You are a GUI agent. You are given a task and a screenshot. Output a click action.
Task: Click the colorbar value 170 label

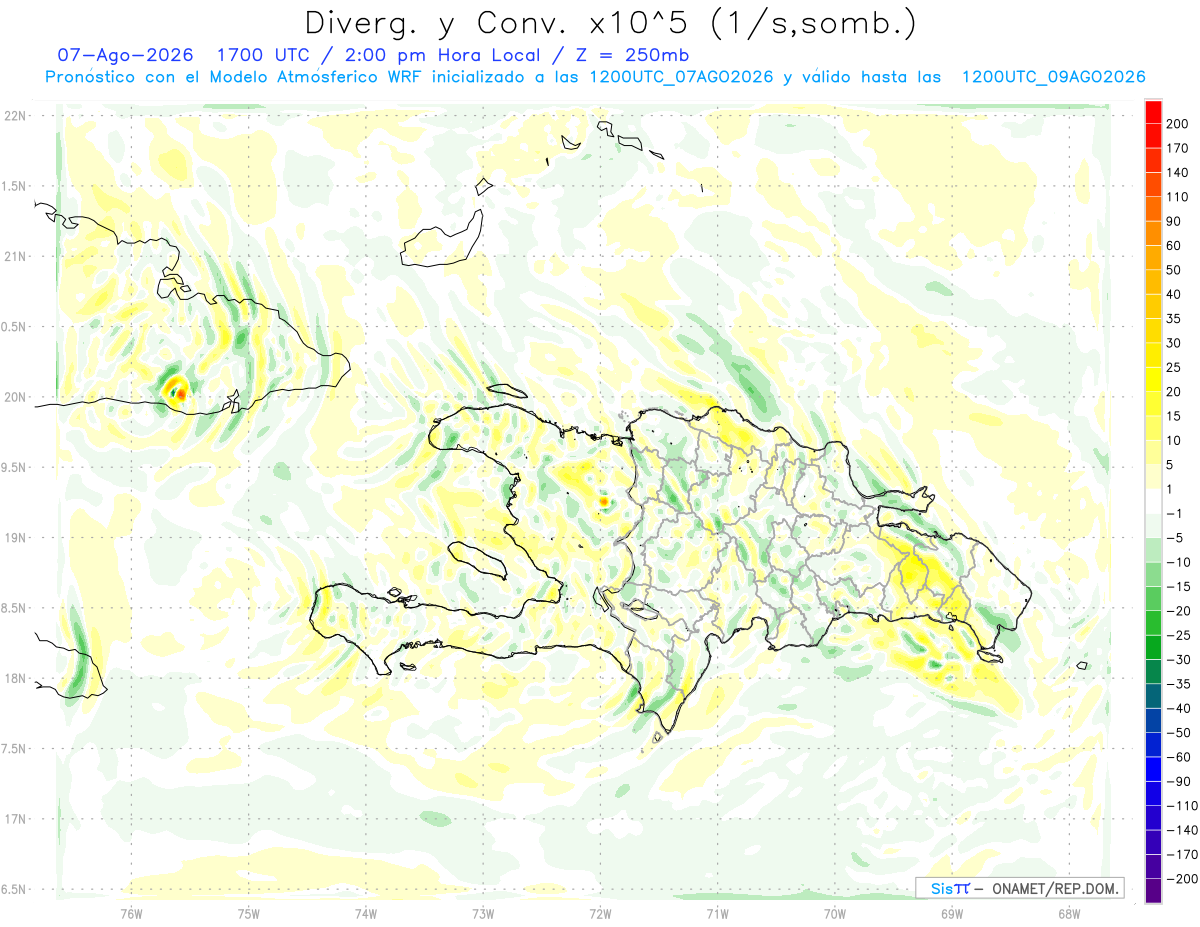pyautogui.click(x=1179, y=148)
